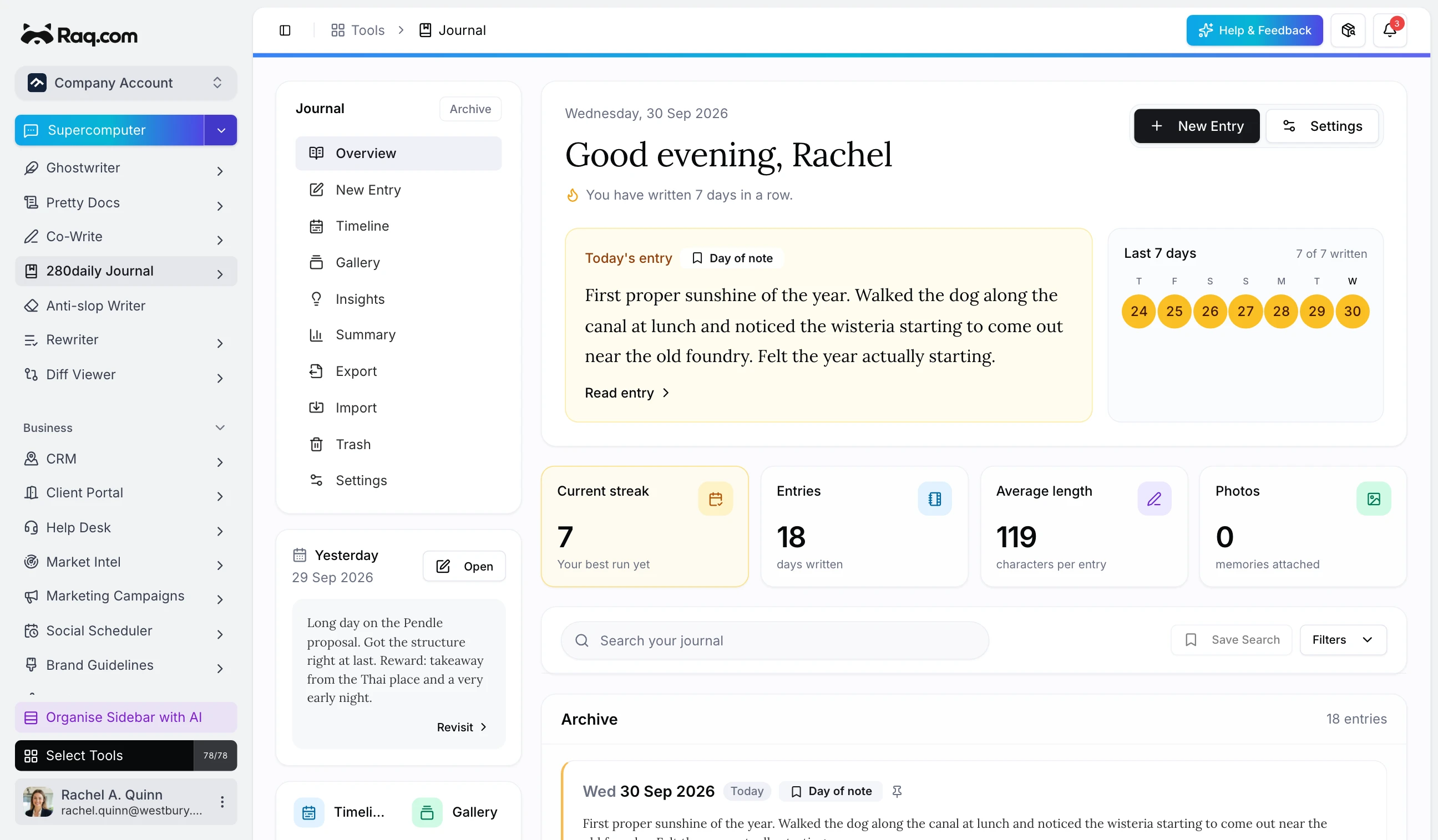This screenshot has height=840, width=1438.
Task: Open the Supercomputer dropdown arrow
Action: pyautogui.click(x=221, y=131)
